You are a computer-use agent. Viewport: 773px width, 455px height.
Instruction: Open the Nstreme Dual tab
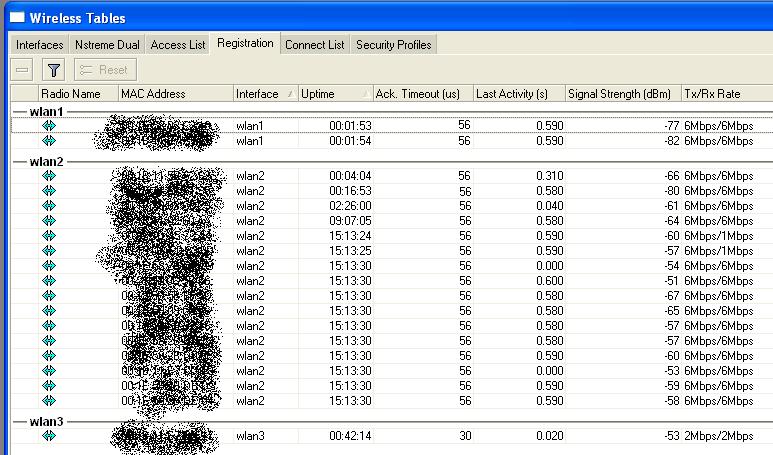pos(107,45)
